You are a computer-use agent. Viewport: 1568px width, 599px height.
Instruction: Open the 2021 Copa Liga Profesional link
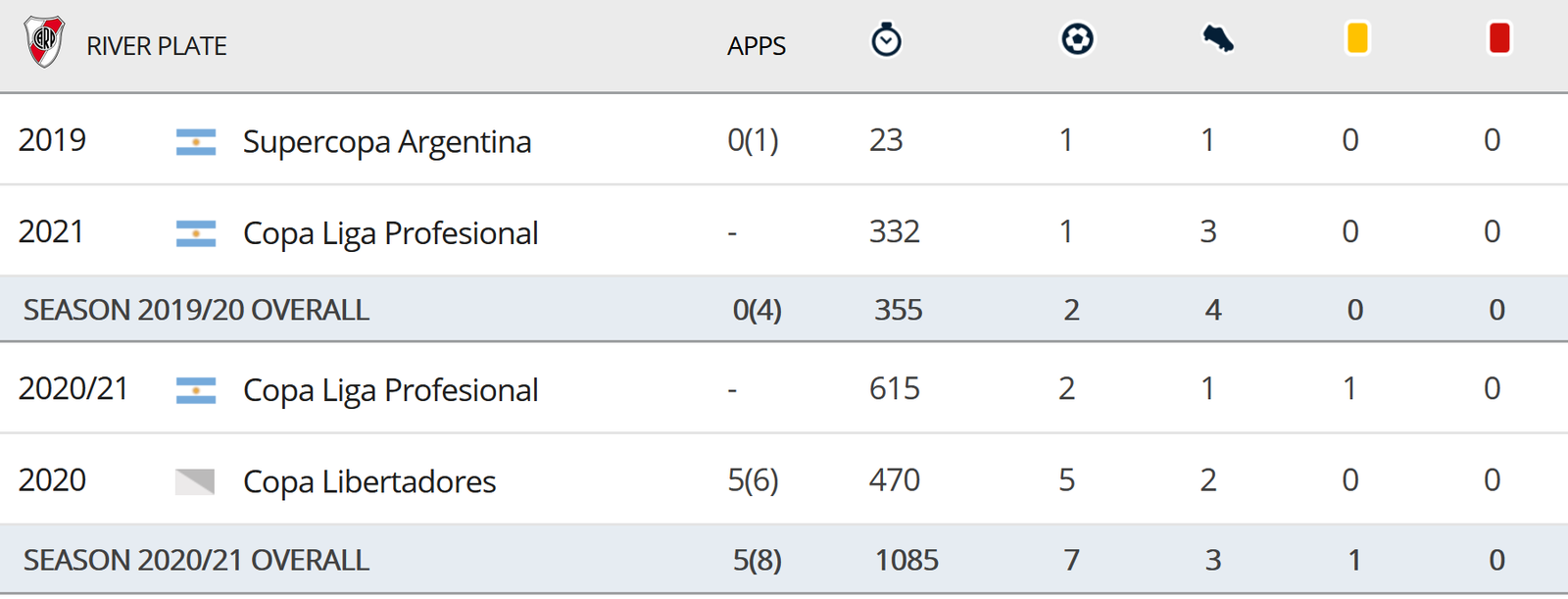tap(390, 233)
